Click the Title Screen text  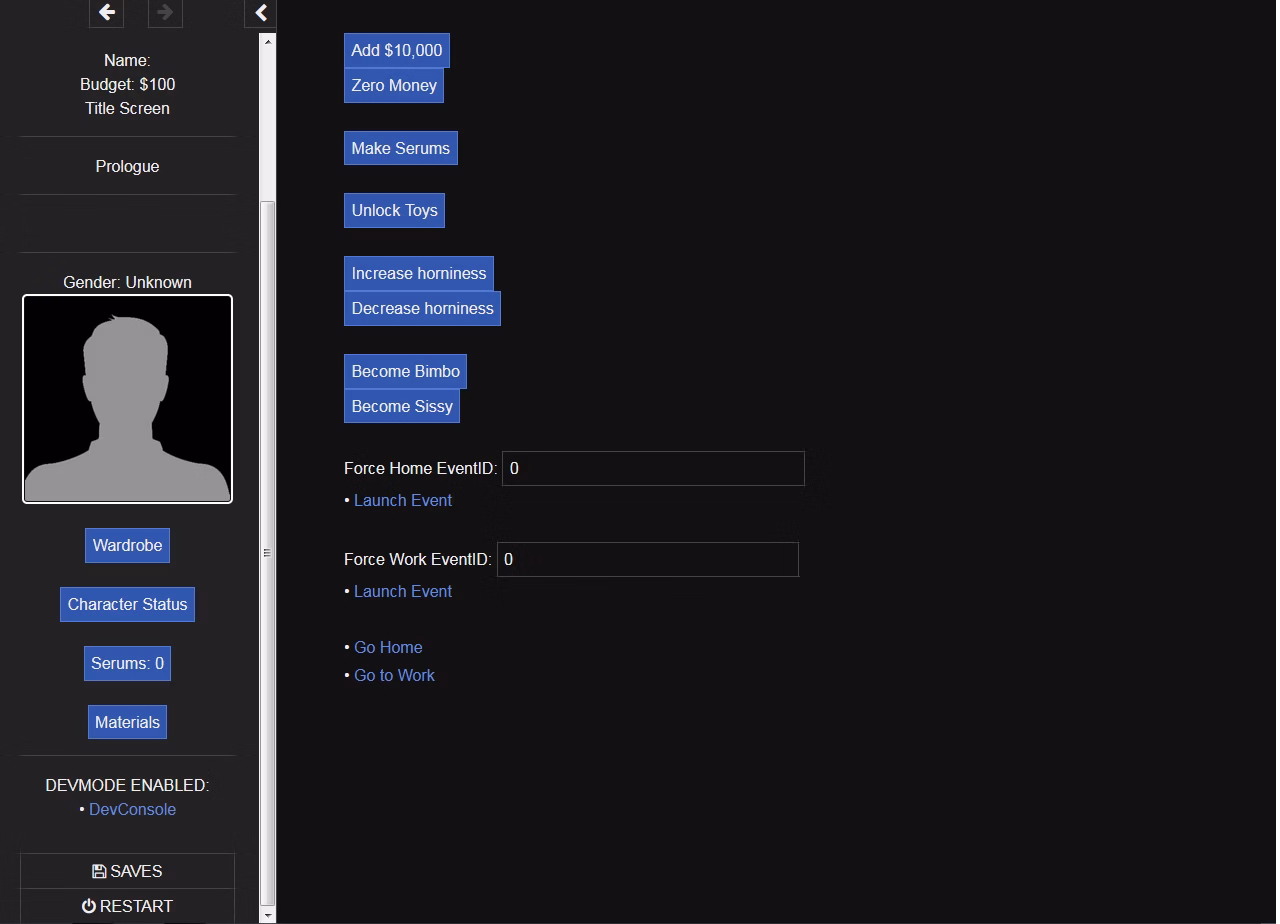pos(127,108)
